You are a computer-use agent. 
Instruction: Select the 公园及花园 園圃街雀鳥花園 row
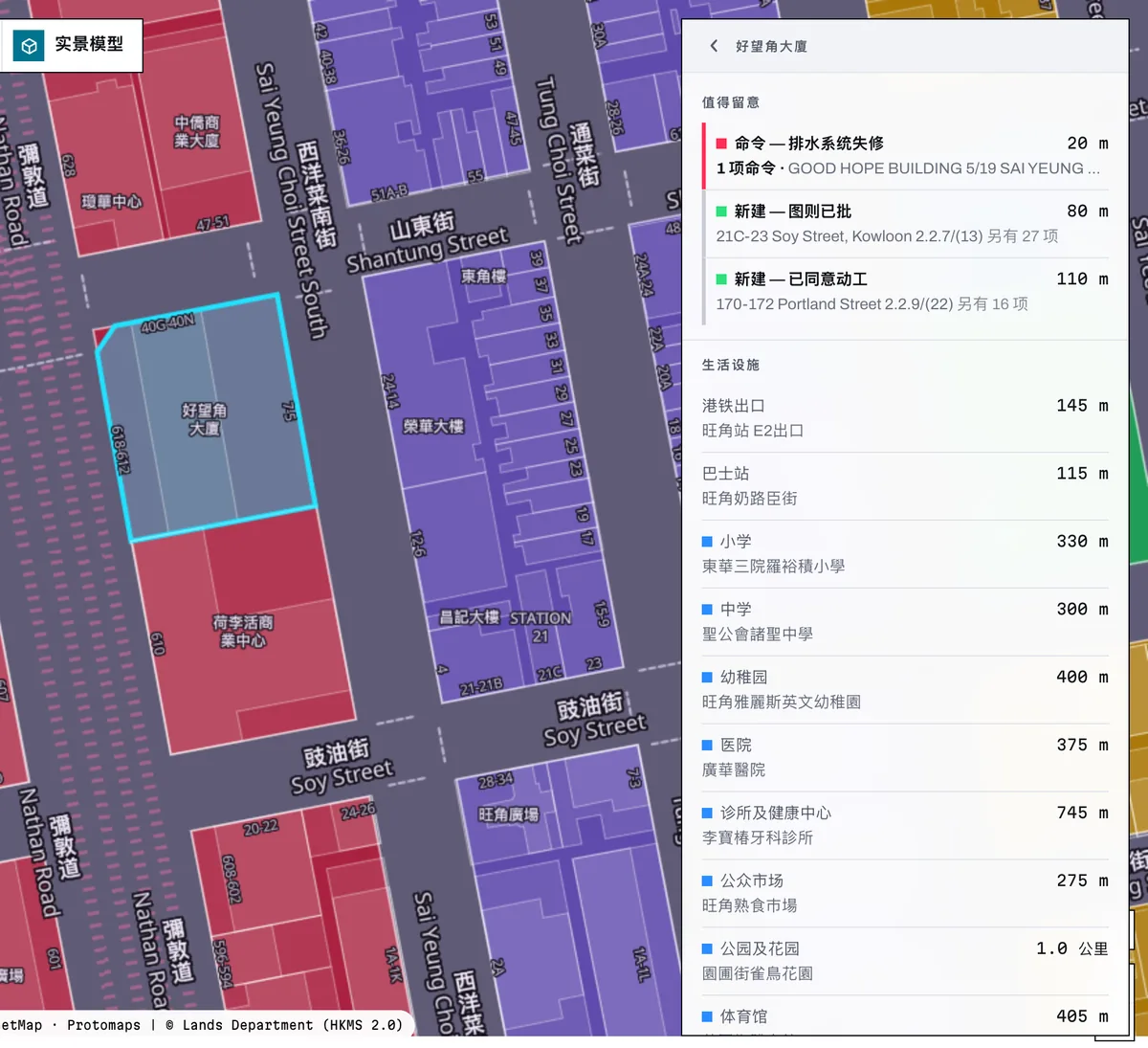coord(905,962)
